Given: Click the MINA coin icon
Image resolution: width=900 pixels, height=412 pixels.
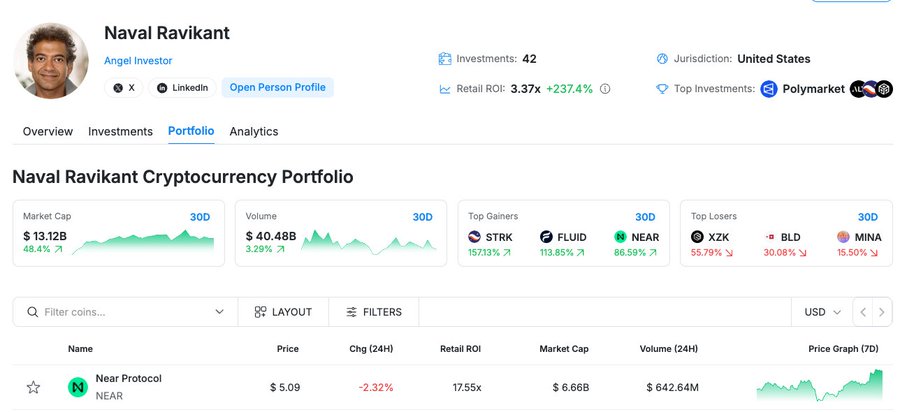Looking at the screenshot, I should point(843,237).
